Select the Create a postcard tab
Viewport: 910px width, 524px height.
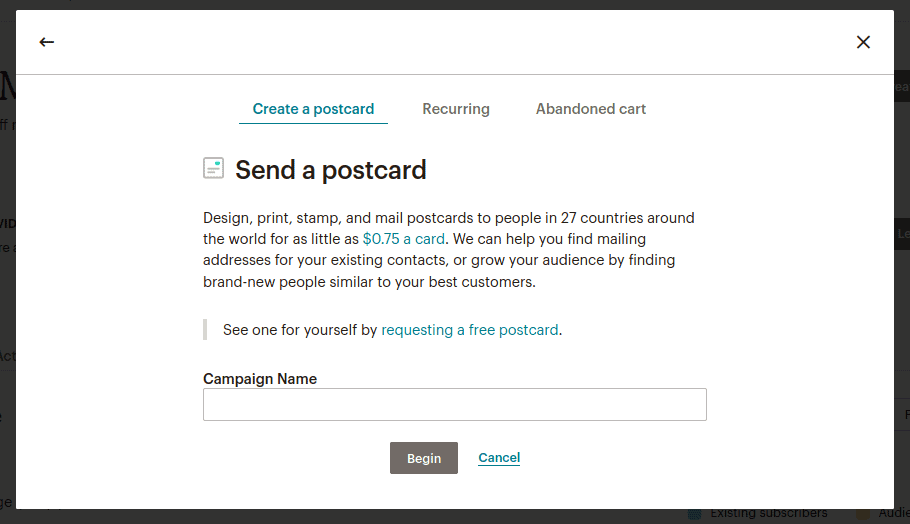(x=313, y=109)
